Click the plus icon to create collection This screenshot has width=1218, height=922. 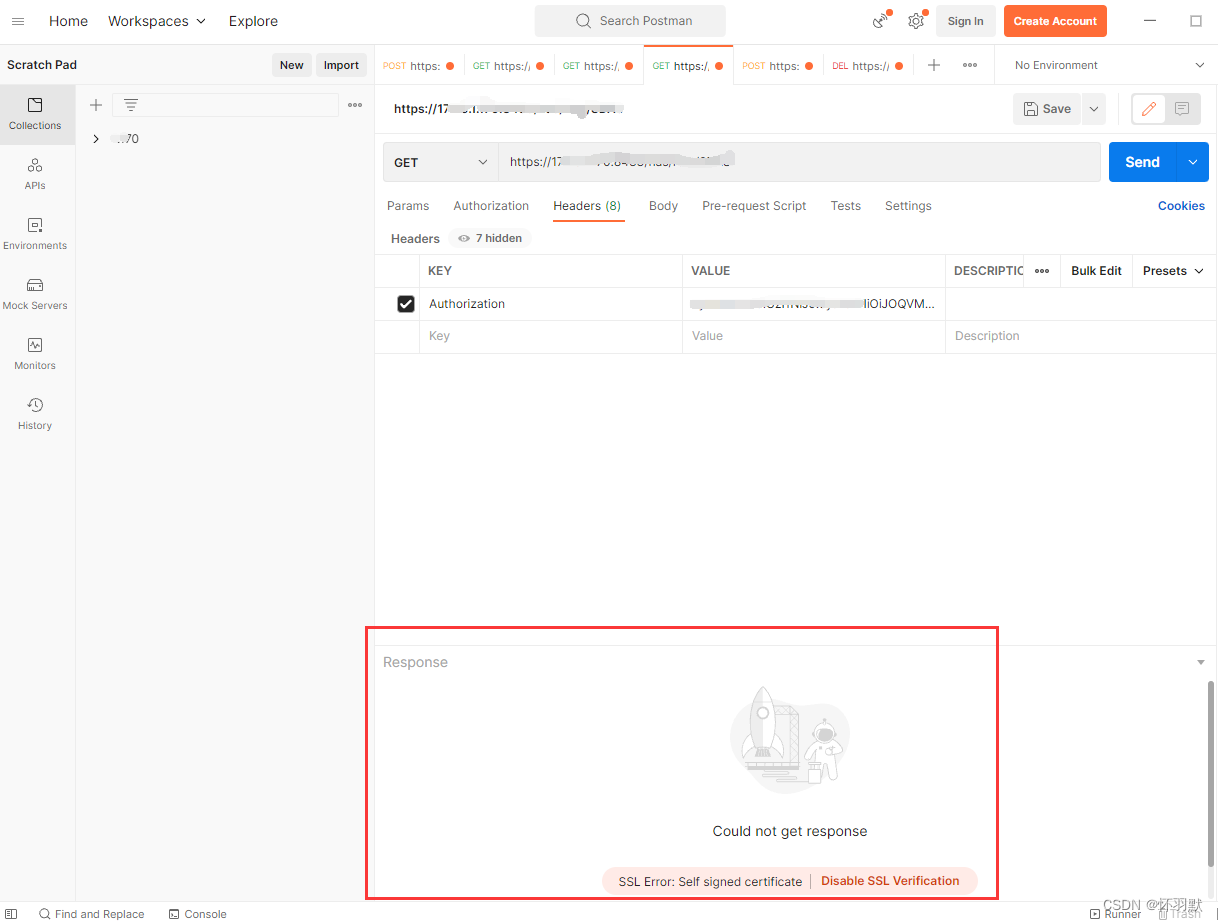96,105
